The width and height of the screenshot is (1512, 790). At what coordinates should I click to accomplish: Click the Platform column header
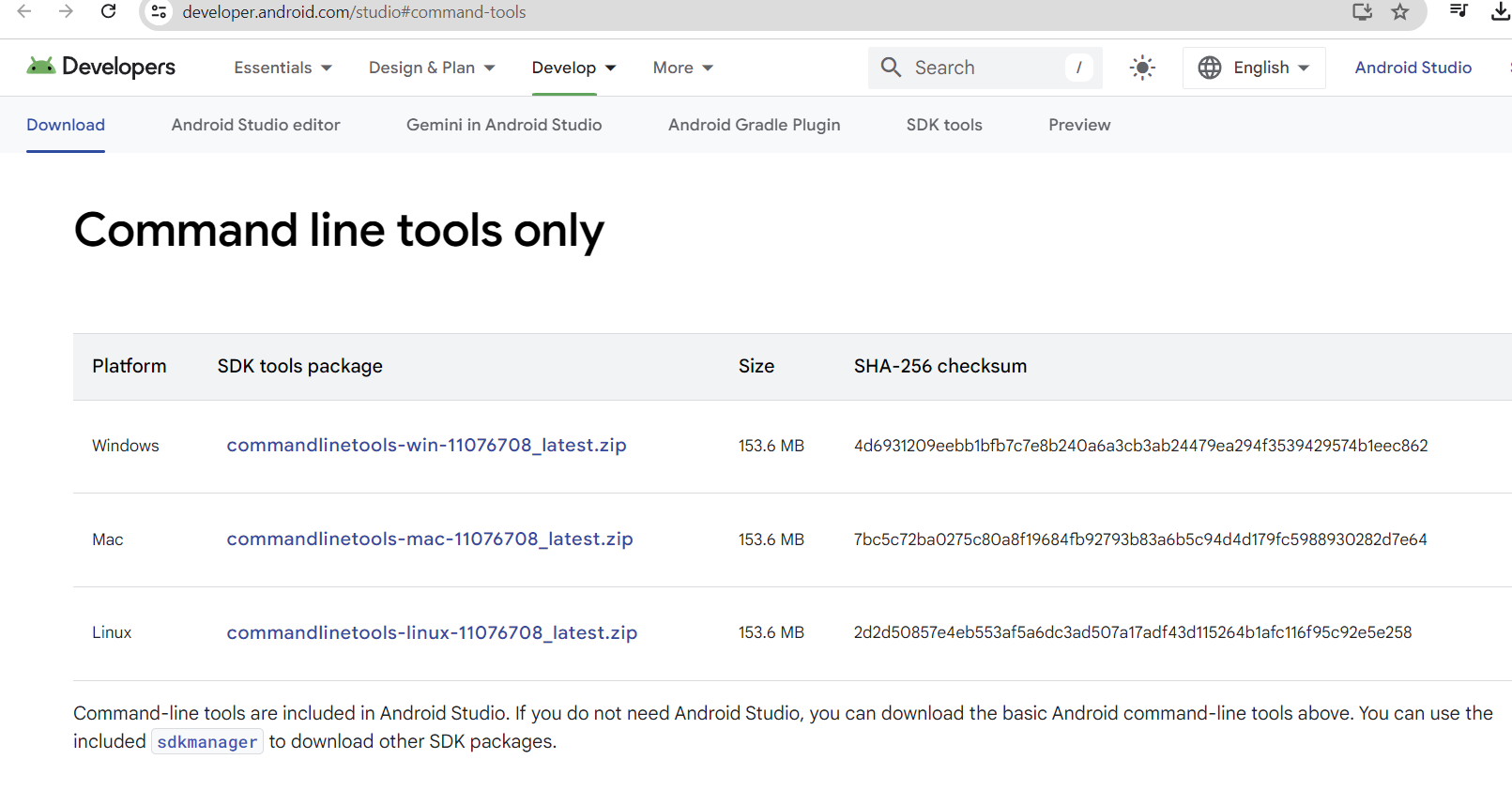[130, 366]
